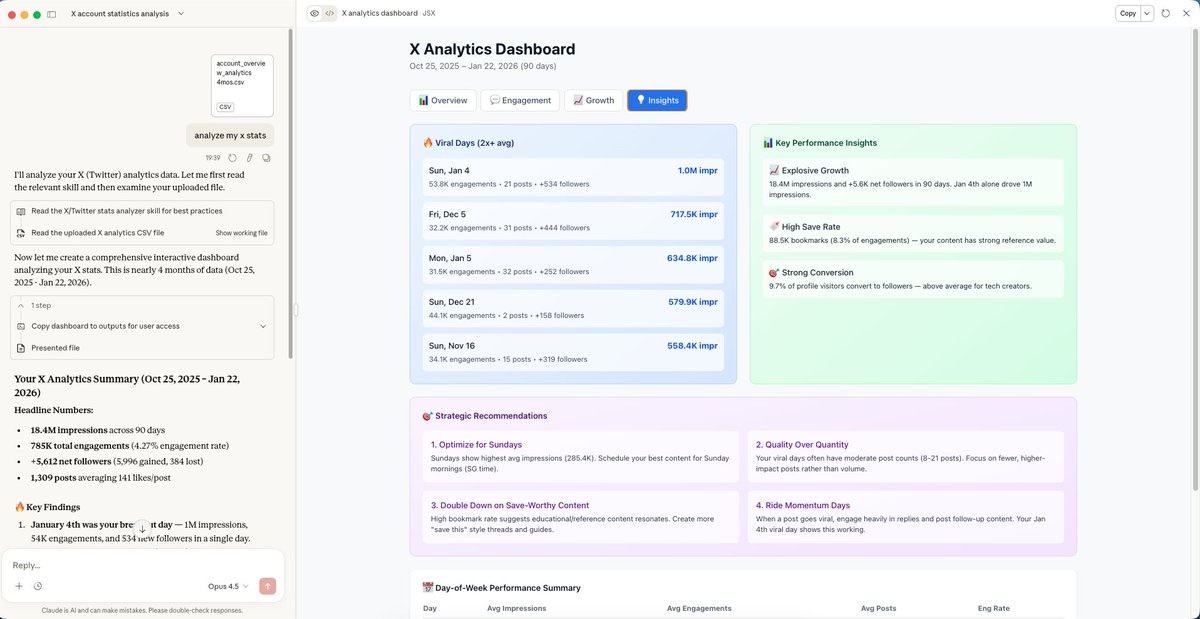
Task: Click the plus attach button
Action: (19, 586)
